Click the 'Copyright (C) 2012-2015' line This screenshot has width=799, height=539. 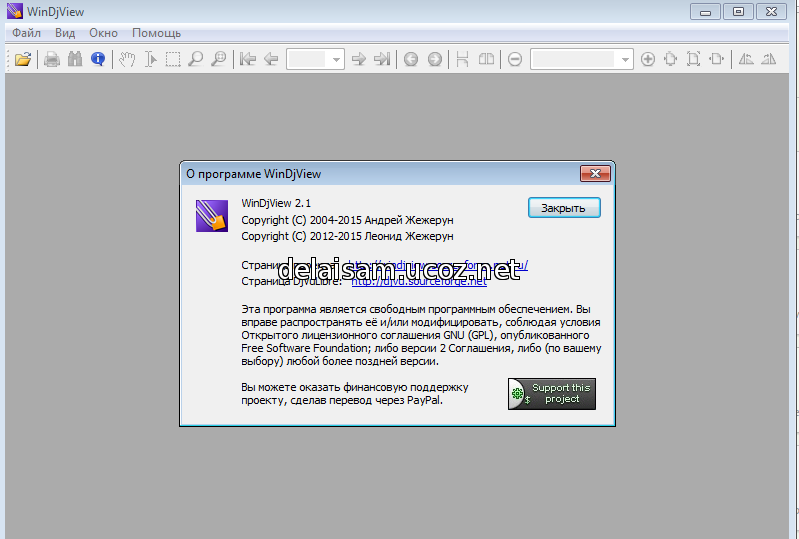click(347, 236)
